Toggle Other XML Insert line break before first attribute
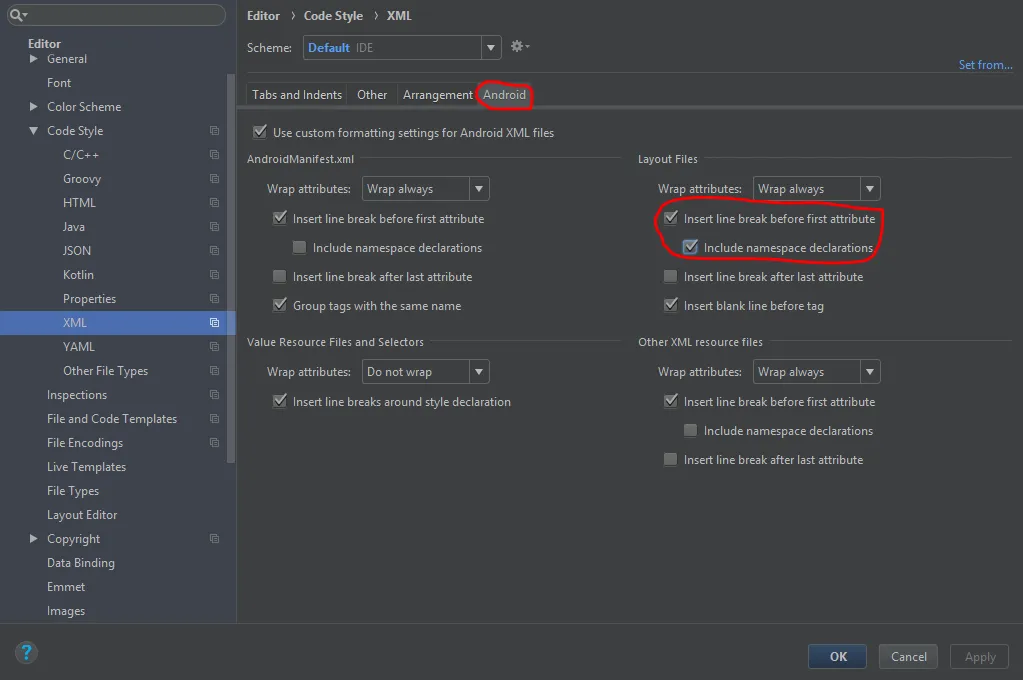 tap(671, 401)
